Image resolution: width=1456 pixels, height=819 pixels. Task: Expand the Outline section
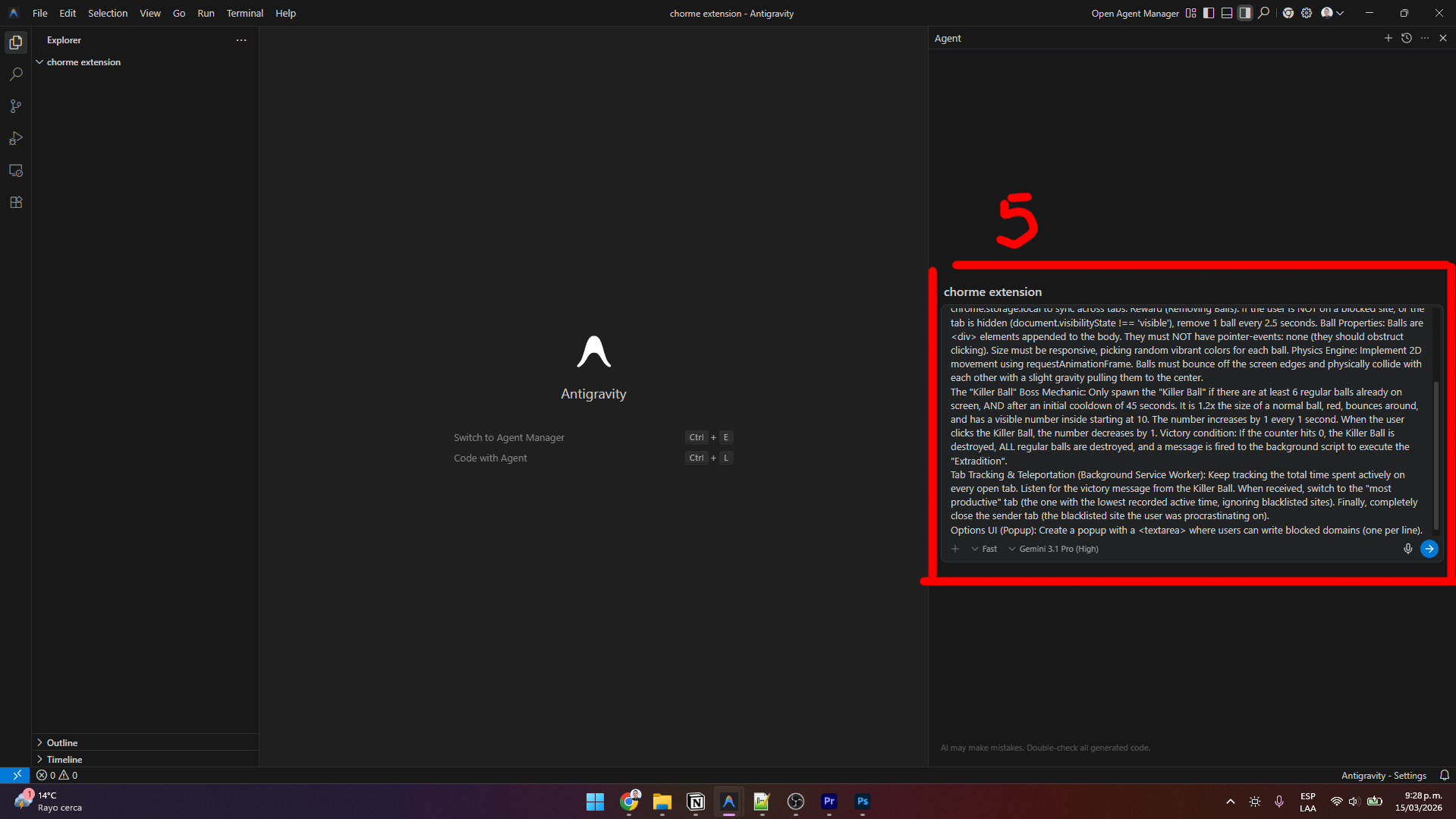pyautogui.click(x=144, y=743)
